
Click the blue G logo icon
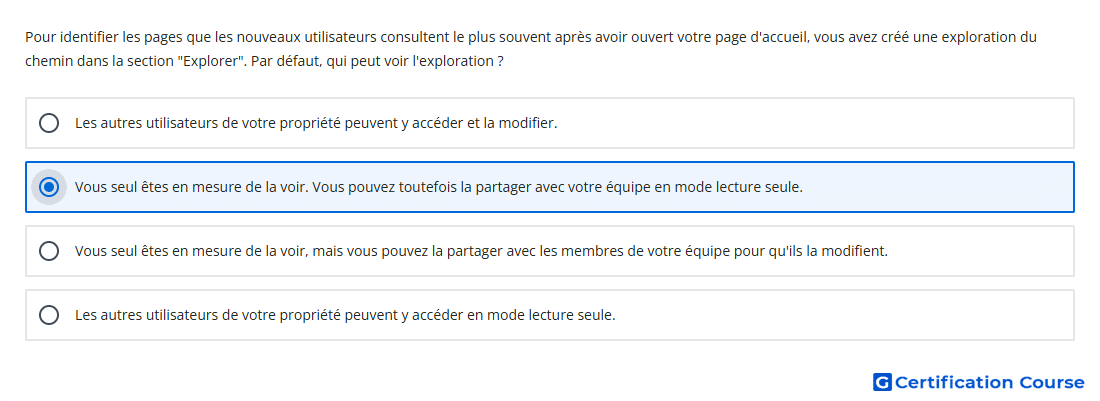tap(882, 382)
